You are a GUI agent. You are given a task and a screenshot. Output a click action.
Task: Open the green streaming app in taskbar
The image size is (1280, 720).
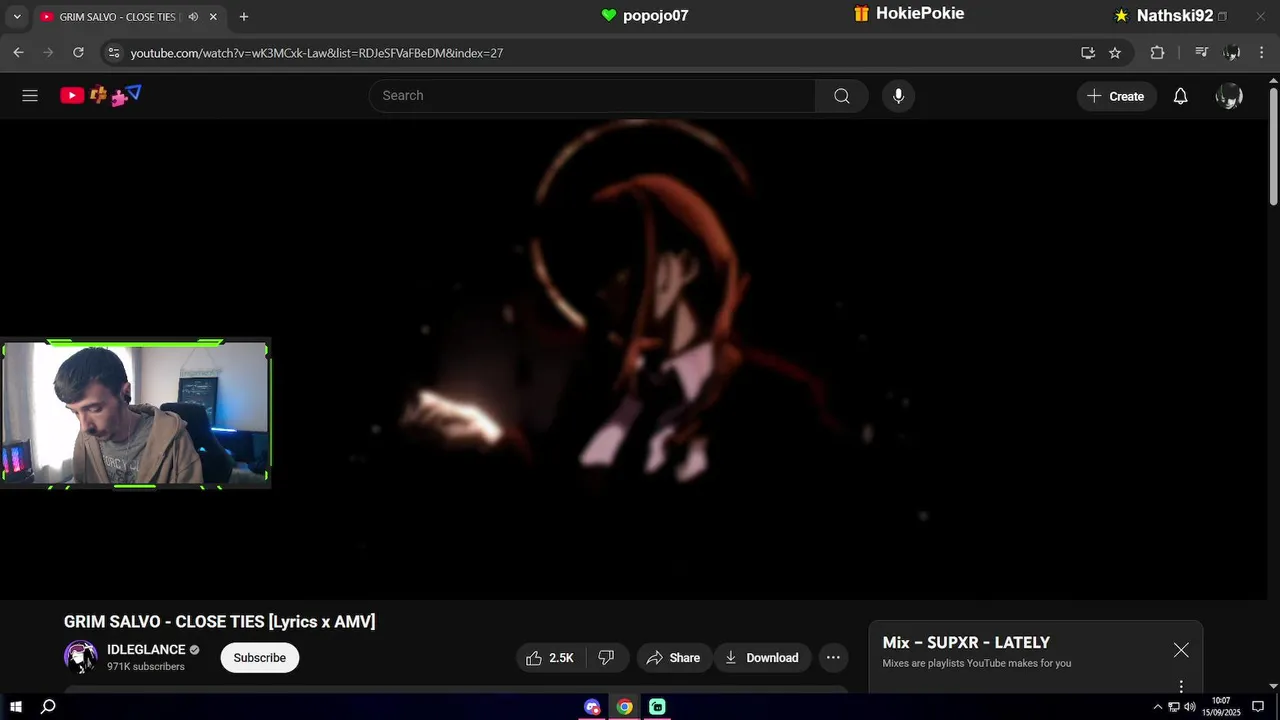(657, 707)
